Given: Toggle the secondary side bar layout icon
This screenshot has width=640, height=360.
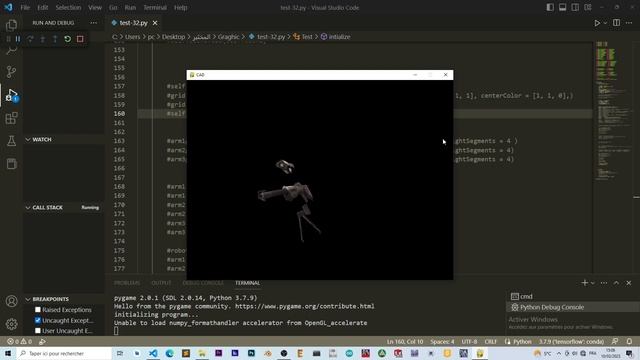Looking at the screenshot, I should pos(575,7).
